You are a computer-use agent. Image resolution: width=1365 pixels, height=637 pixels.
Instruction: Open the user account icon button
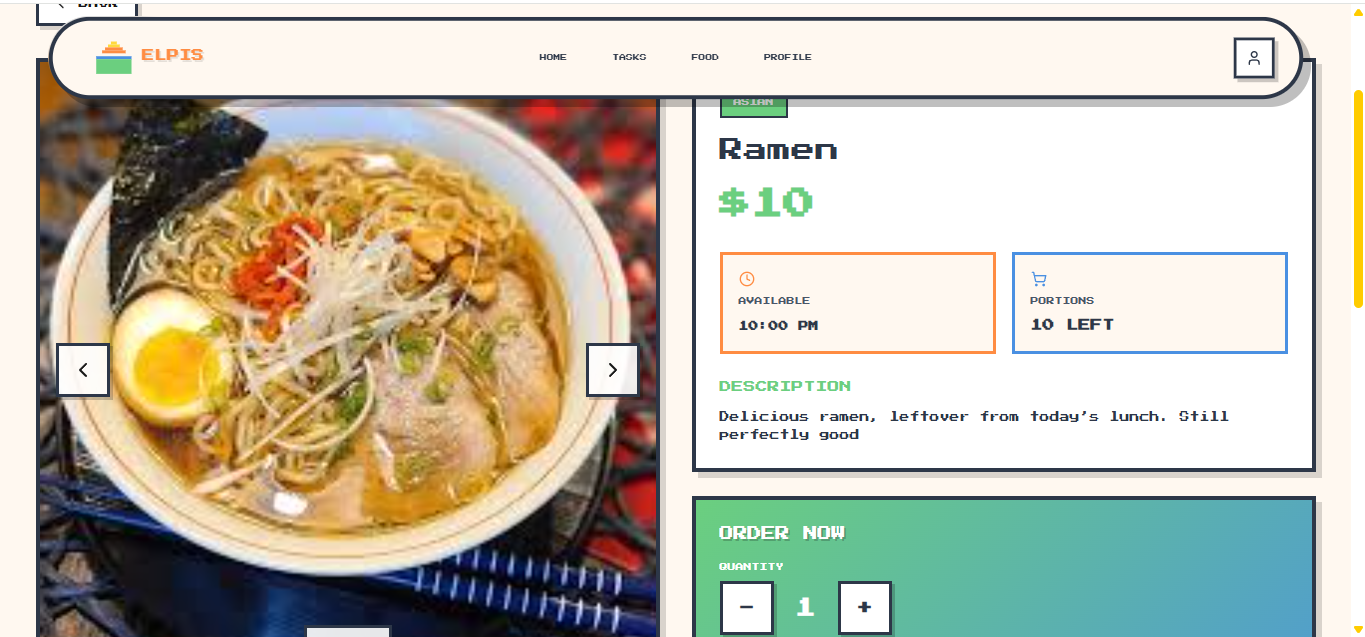(1253, 58)
